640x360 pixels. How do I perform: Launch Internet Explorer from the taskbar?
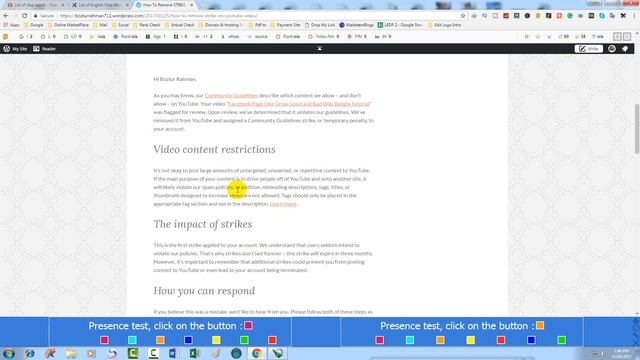(30, 353)
